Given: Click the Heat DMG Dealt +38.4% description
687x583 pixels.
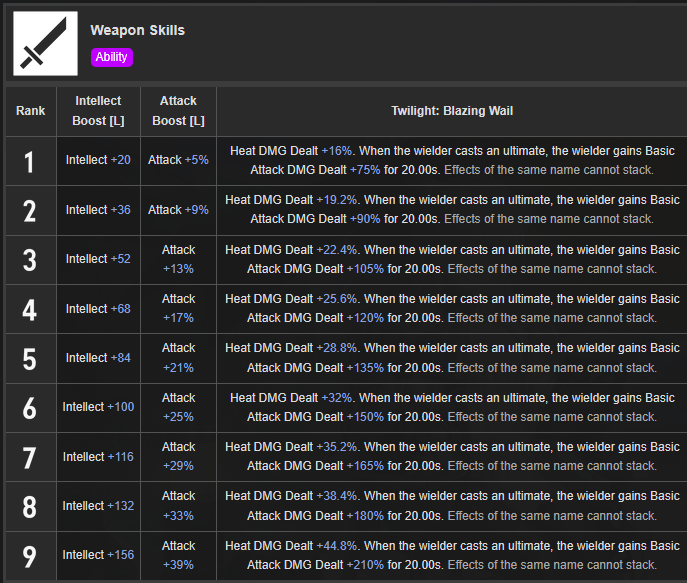Looking at the screenshot, I should point(452,506).
